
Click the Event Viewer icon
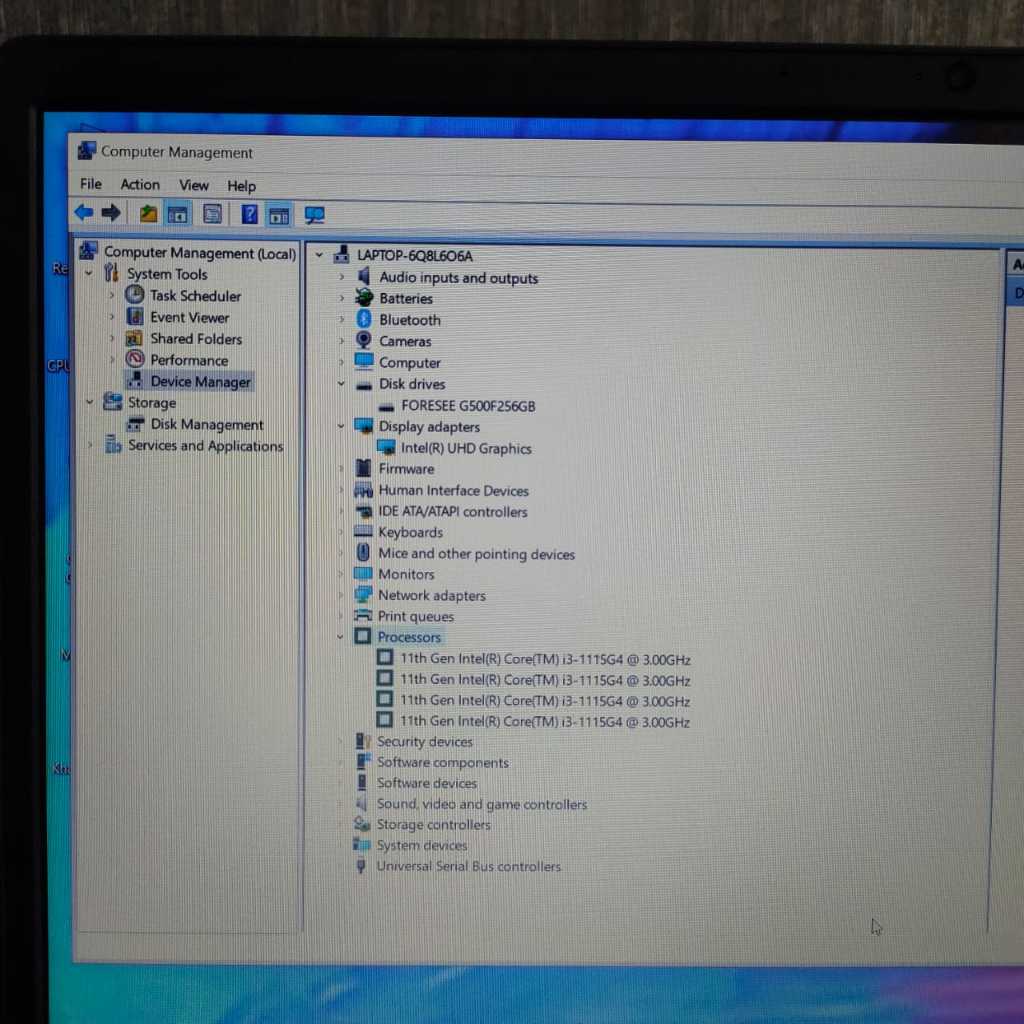(x=135, y=317)
